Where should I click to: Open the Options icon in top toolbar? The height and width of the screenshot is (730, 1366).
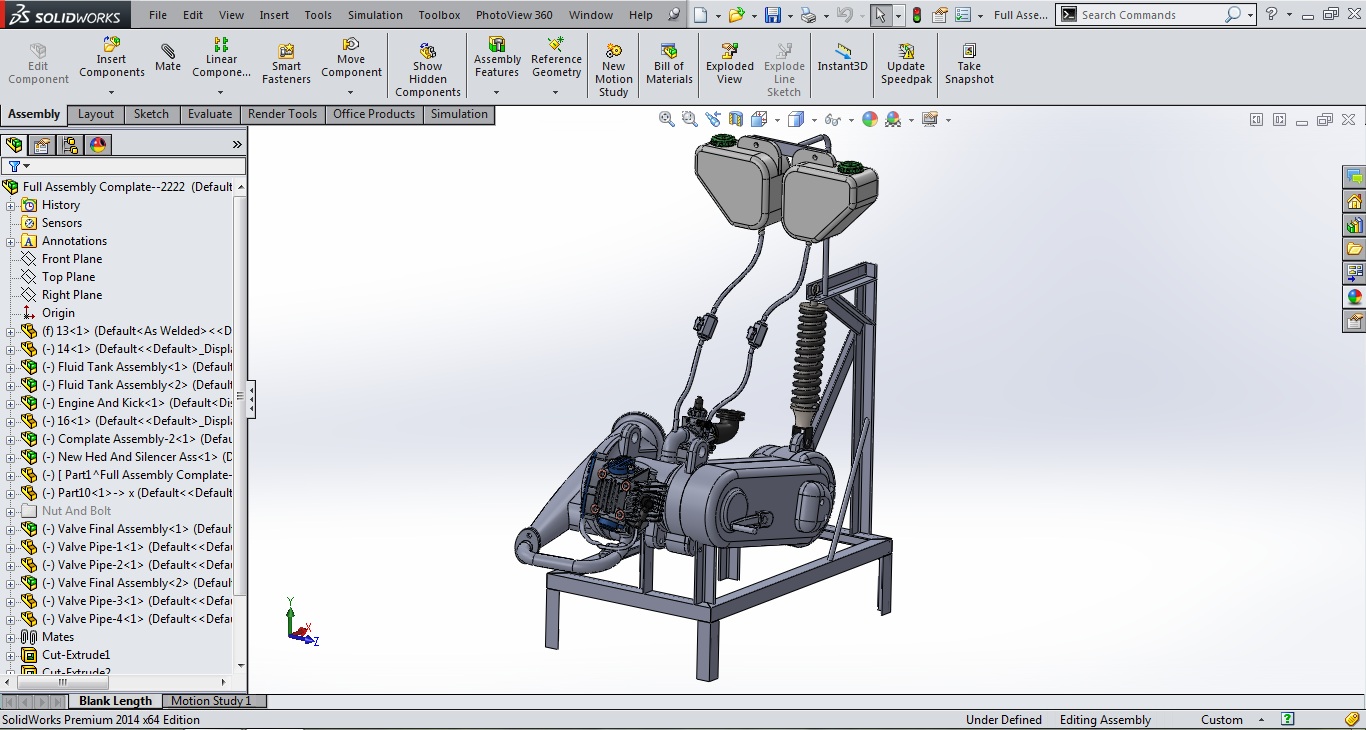pyautogui.click(x=963, y=15)
